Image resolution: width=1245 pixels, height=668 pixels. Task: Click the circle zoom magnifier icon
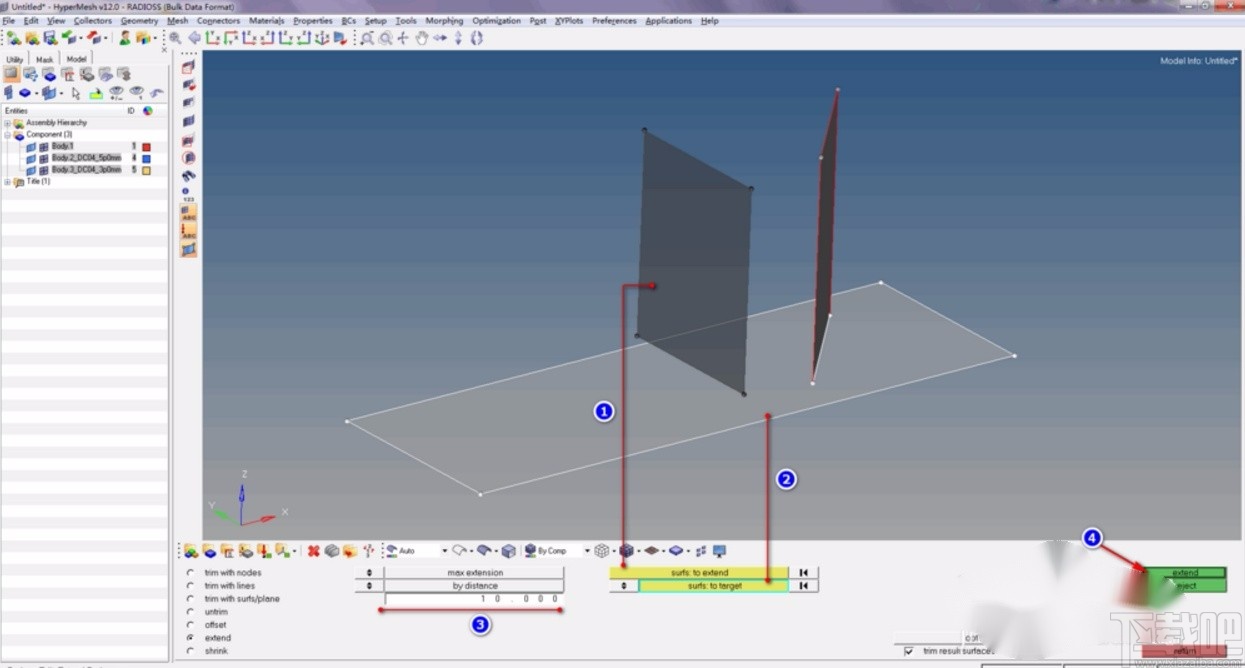pos(385,38)
